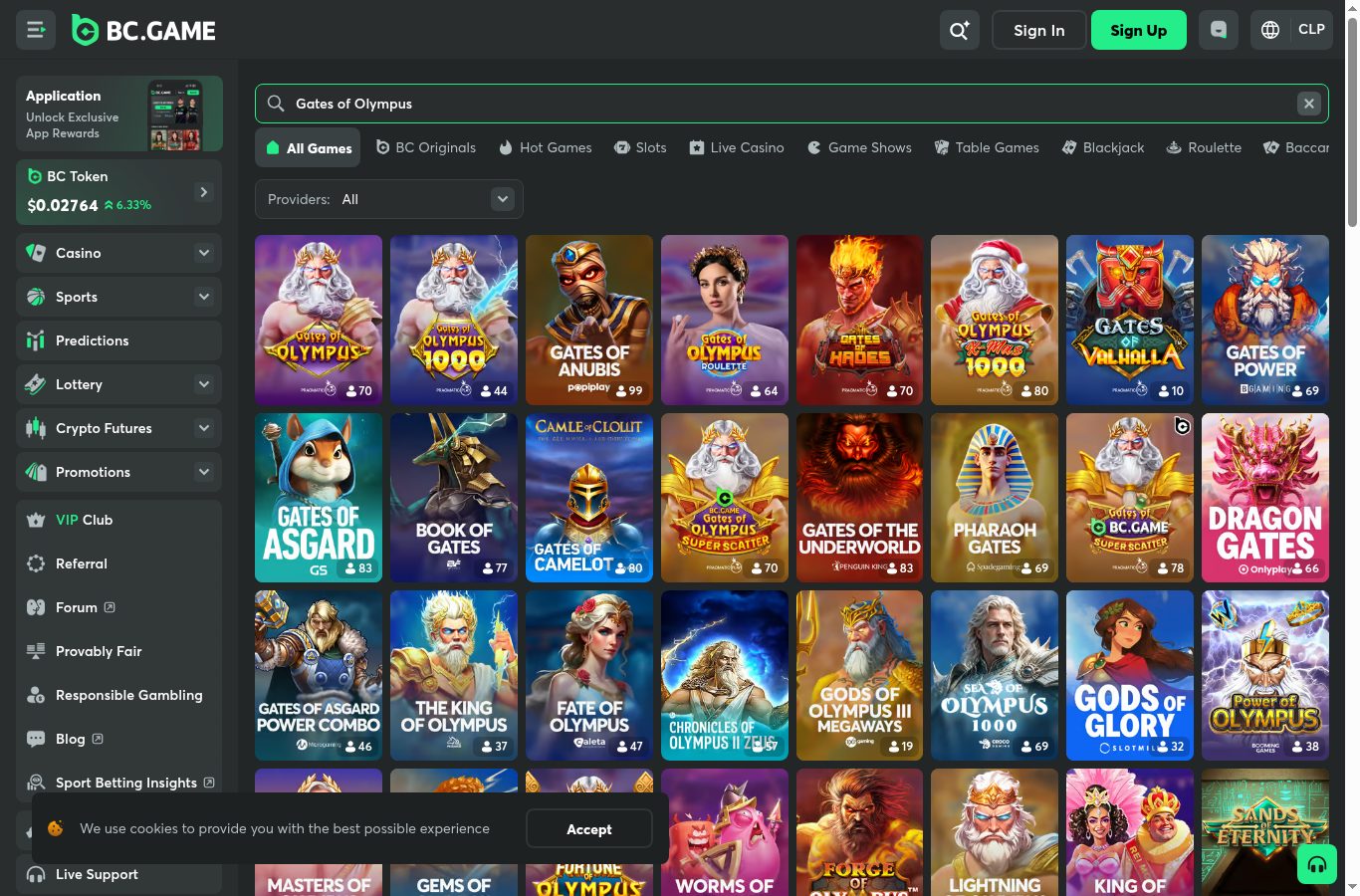Click the Sport Betting Insights icon
The height and width of the screenshot is (896, 1360).
(x=36, y=783)
